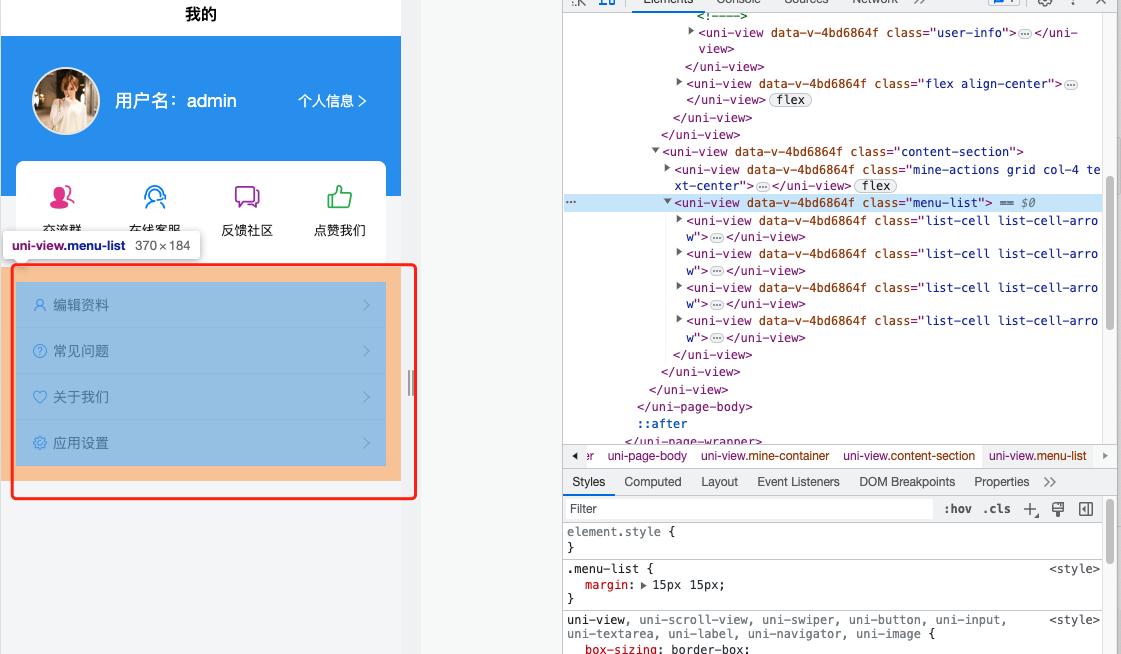Click the styles Filter input field

(x=750, y=509)
